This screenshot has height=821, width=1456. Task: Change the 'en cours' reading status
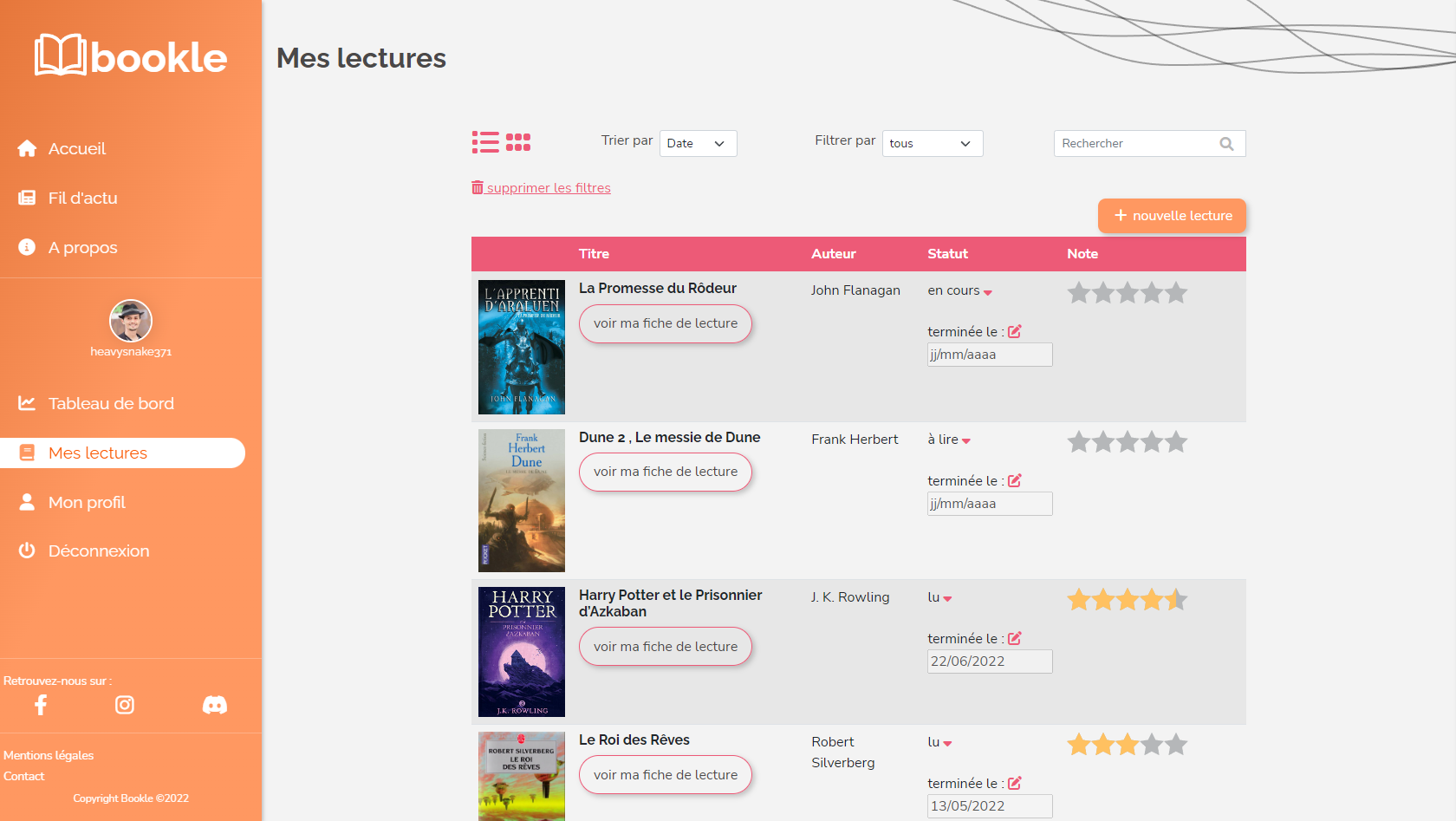[x=959, y=291]
